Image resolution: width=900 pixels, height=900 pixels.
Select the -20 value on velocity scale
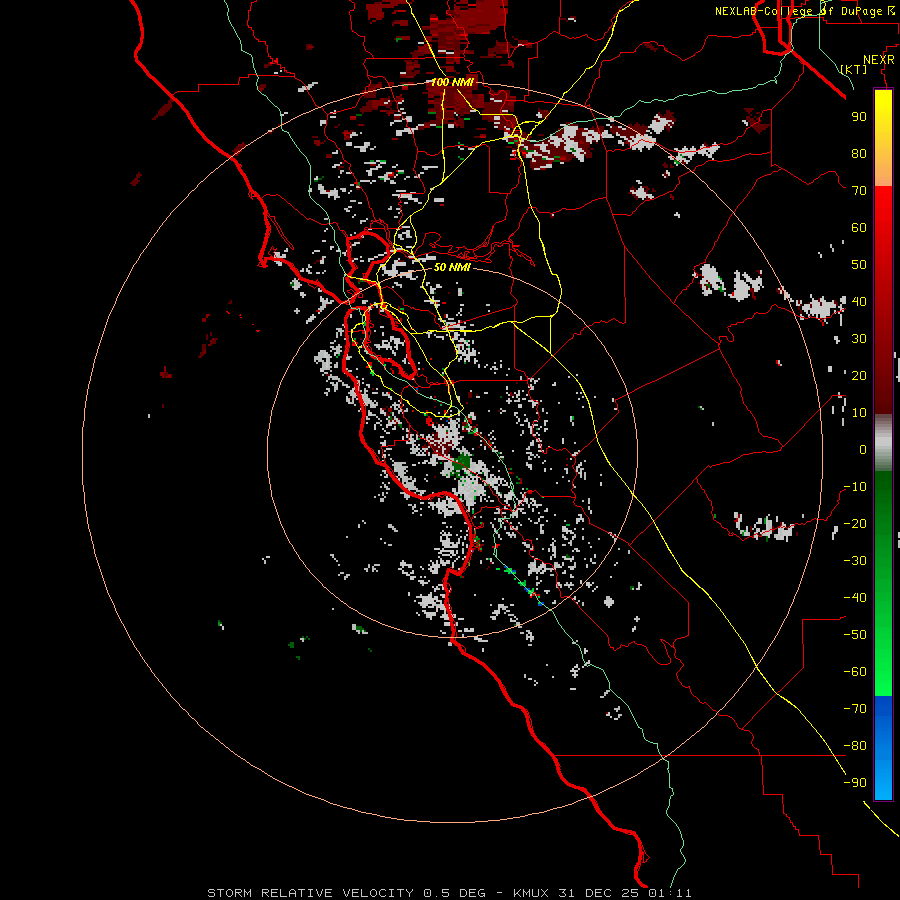pyautogui.click(x=855, y=523)
